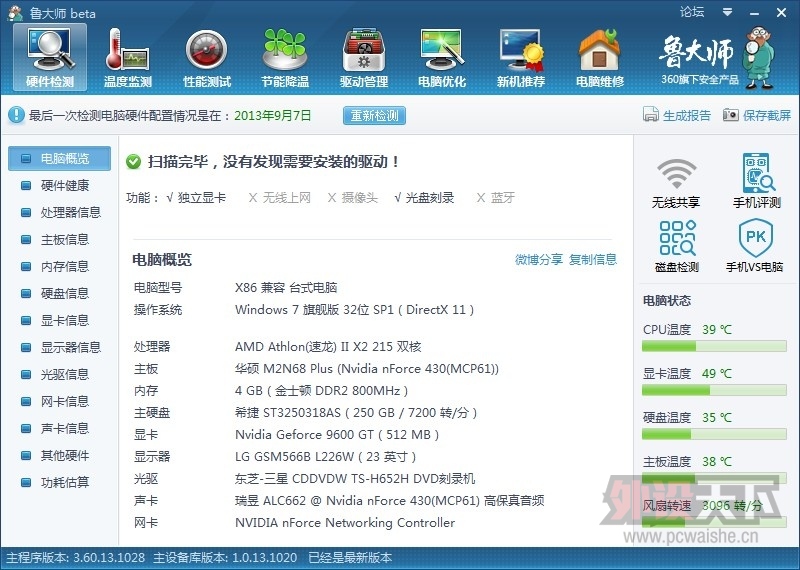Click the graphics value Nvidia Geforce 9600 GT
The width and height of the screenshot is (800, 570).
[x=337, y=435]
